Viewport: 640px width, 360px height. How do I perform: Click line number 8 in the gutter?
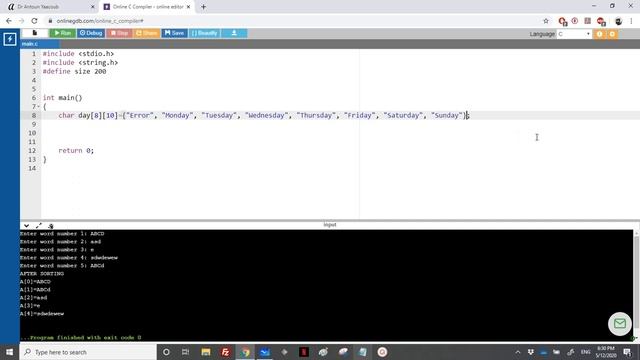pos(34,116)
